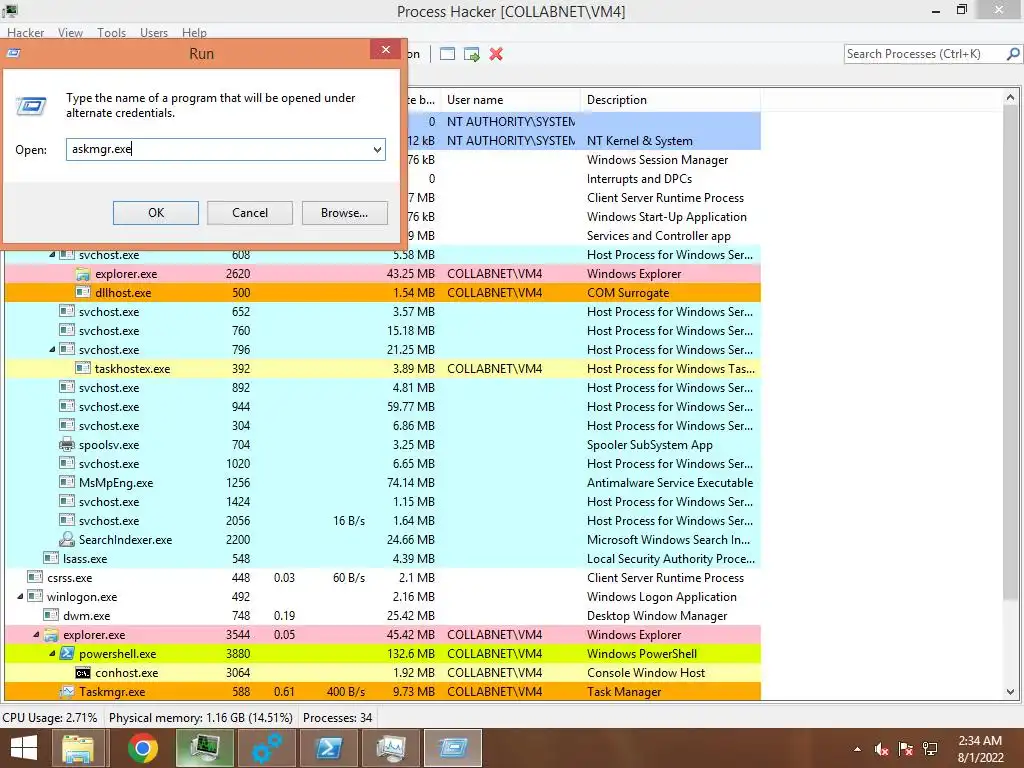
Task: Open Task Manager taskbar icon
Action: 391,748
